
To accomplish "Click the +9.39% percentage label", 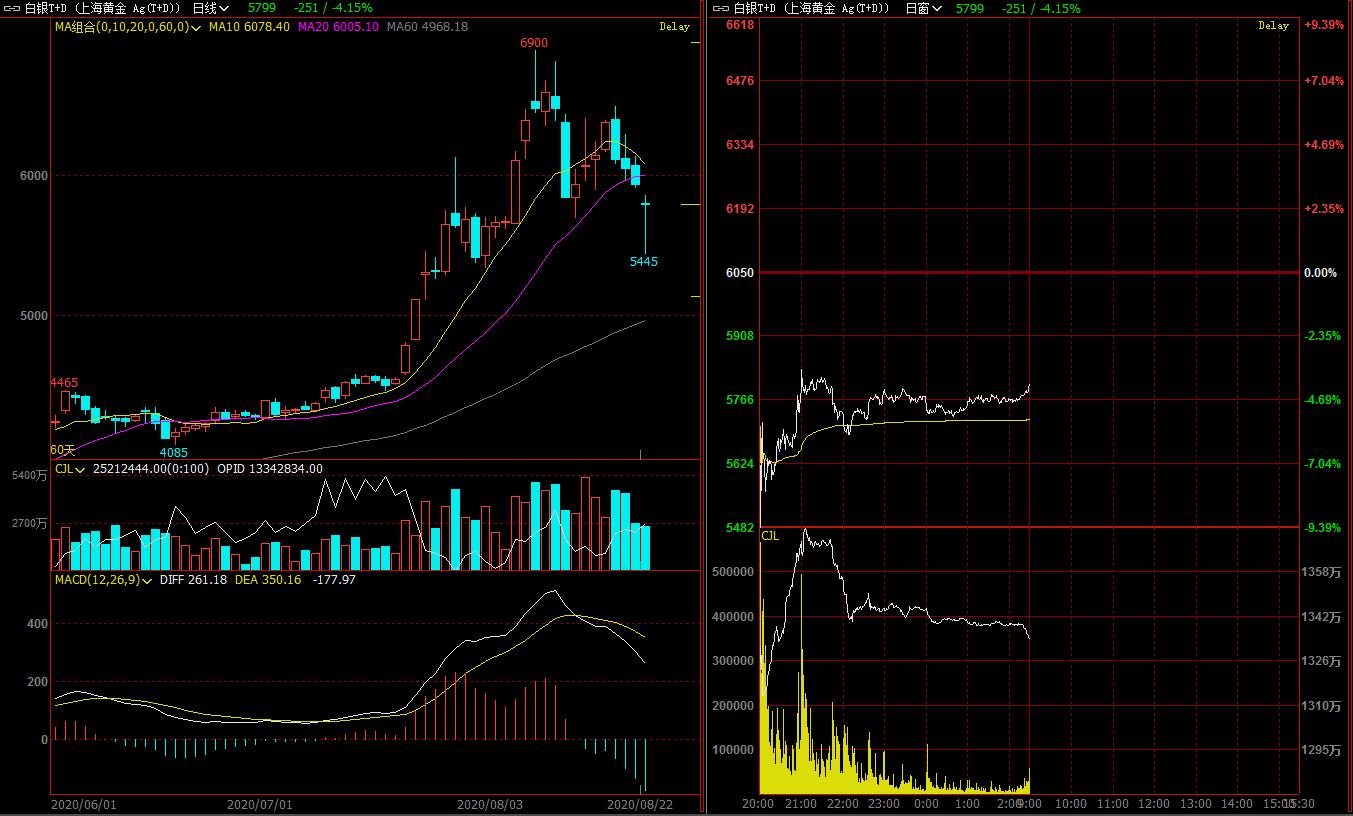I will click(x=1325, y=25).
